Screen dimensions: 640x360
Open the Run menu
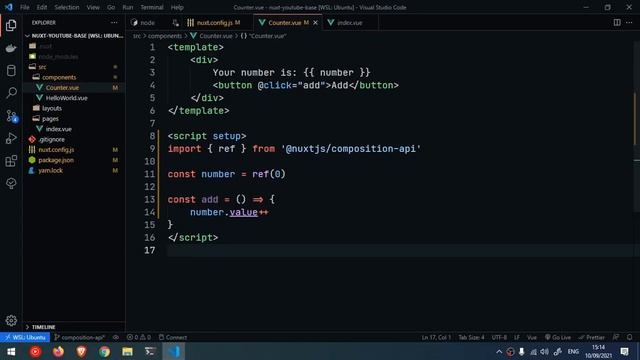click(128, 7)
